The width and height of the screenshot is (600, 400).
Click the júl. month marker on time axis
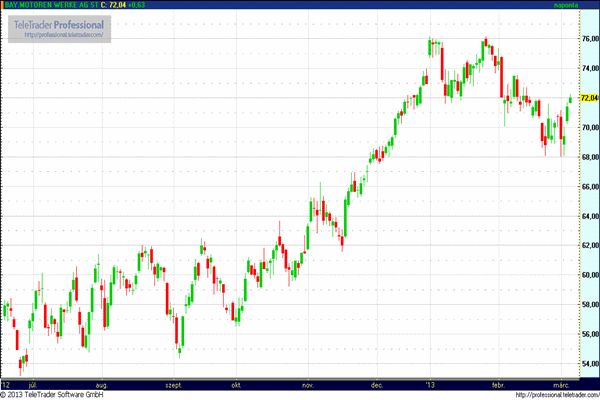tap(35, 383)
